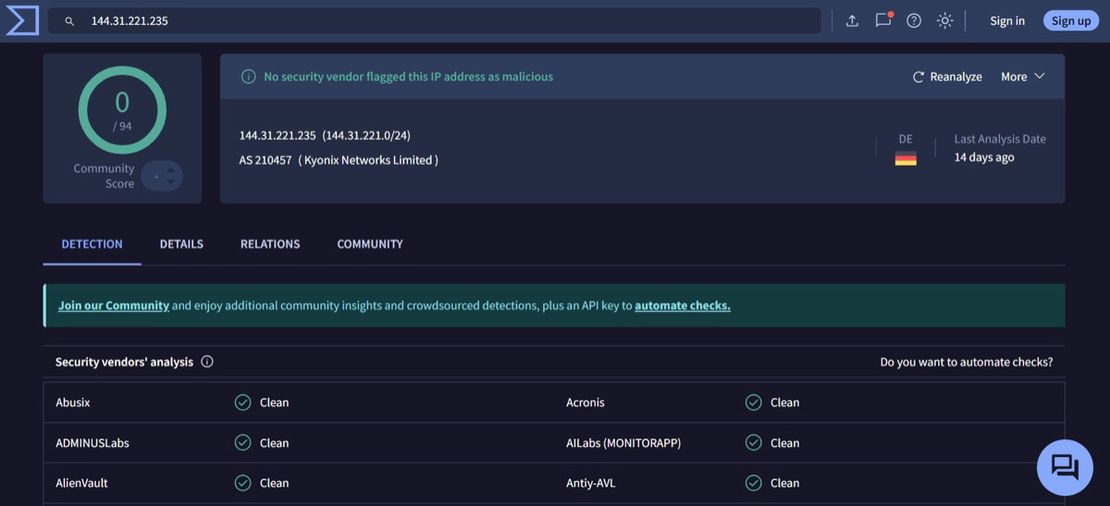Screen dimensions: 1110x506
Task: Open the automate checks link
Action: (x=682, y=305)
